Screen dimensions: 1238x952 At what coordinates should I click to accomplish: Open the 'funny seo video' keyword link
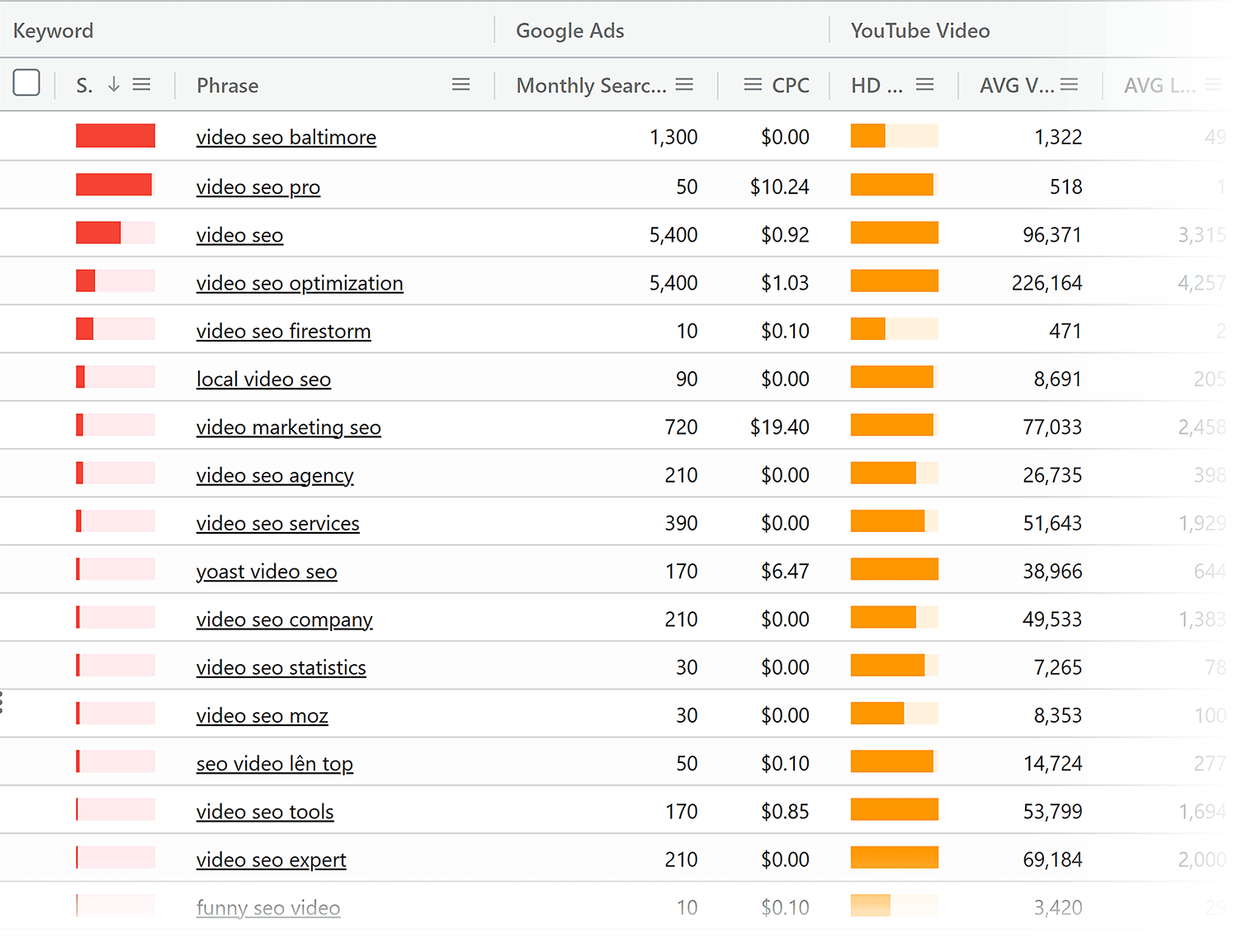click(268, 907)
